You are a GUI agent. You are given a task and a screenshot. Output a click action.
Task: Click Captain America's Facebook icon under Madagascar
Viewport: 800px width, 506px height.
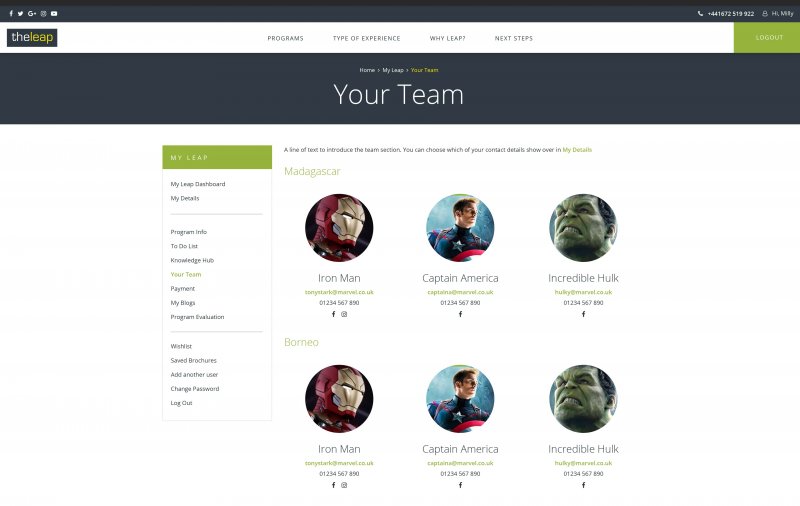(x=460, y=314)
